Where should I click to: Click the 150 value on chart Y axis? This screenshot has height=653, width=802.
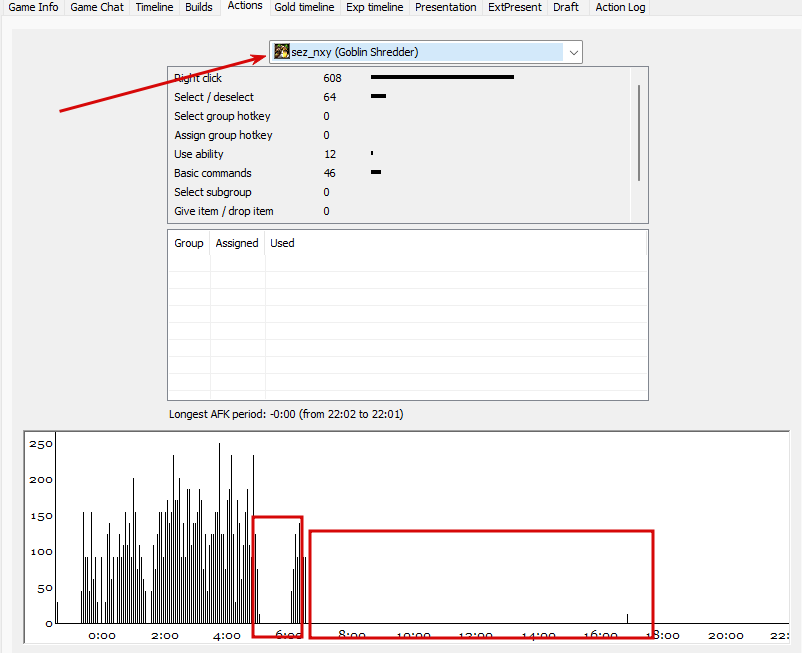tap(41, 516)
